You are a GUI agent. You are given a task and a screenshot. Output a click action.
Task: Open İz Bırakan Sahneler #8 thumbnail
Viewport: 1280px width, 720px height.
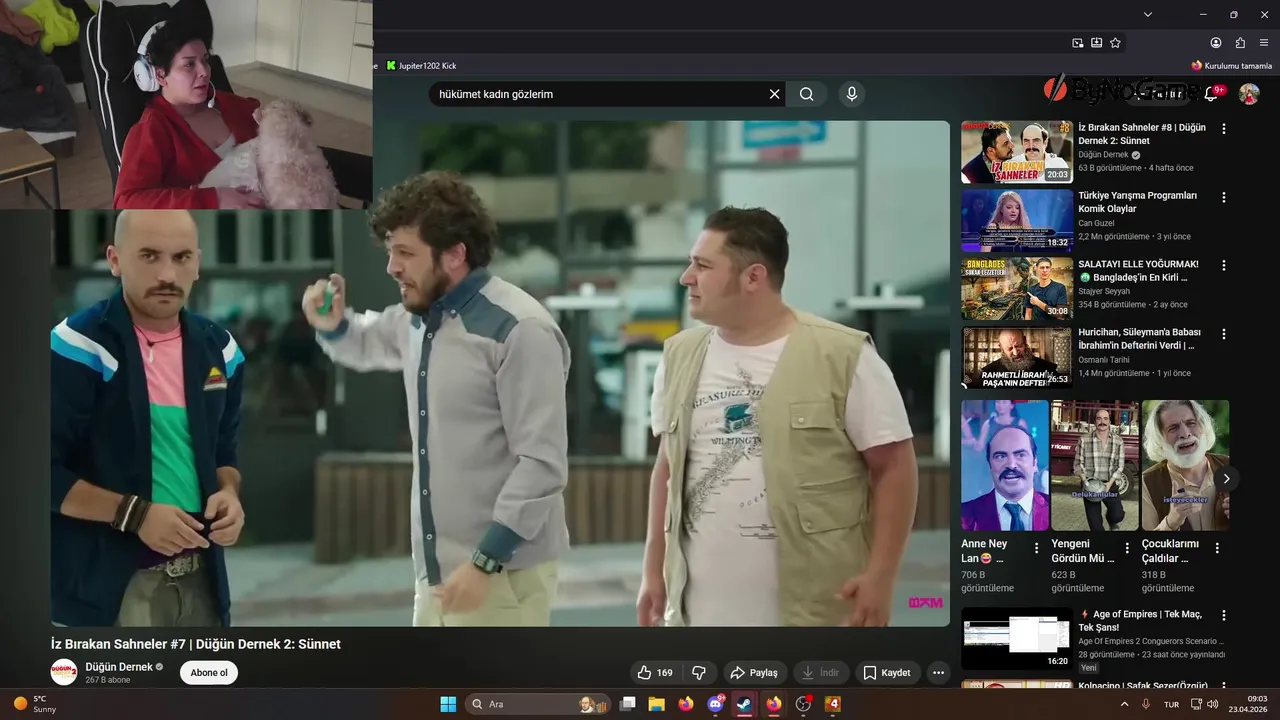1017,152
